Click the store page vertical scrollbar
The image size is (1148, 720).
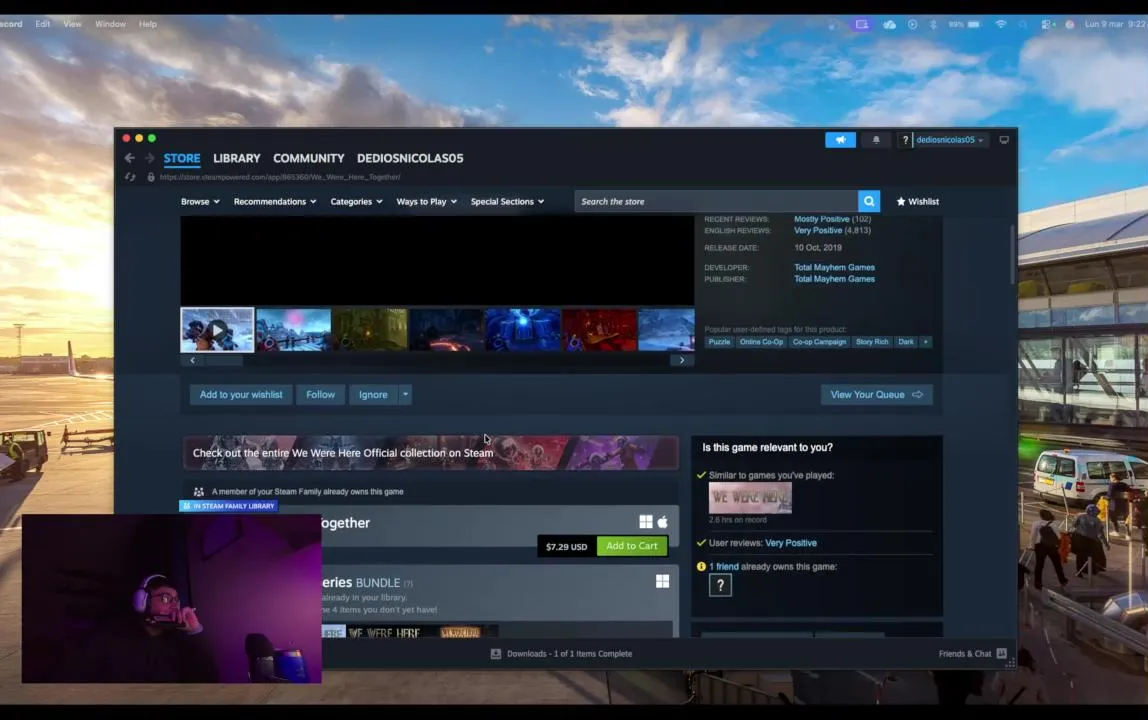point(1013,254)
